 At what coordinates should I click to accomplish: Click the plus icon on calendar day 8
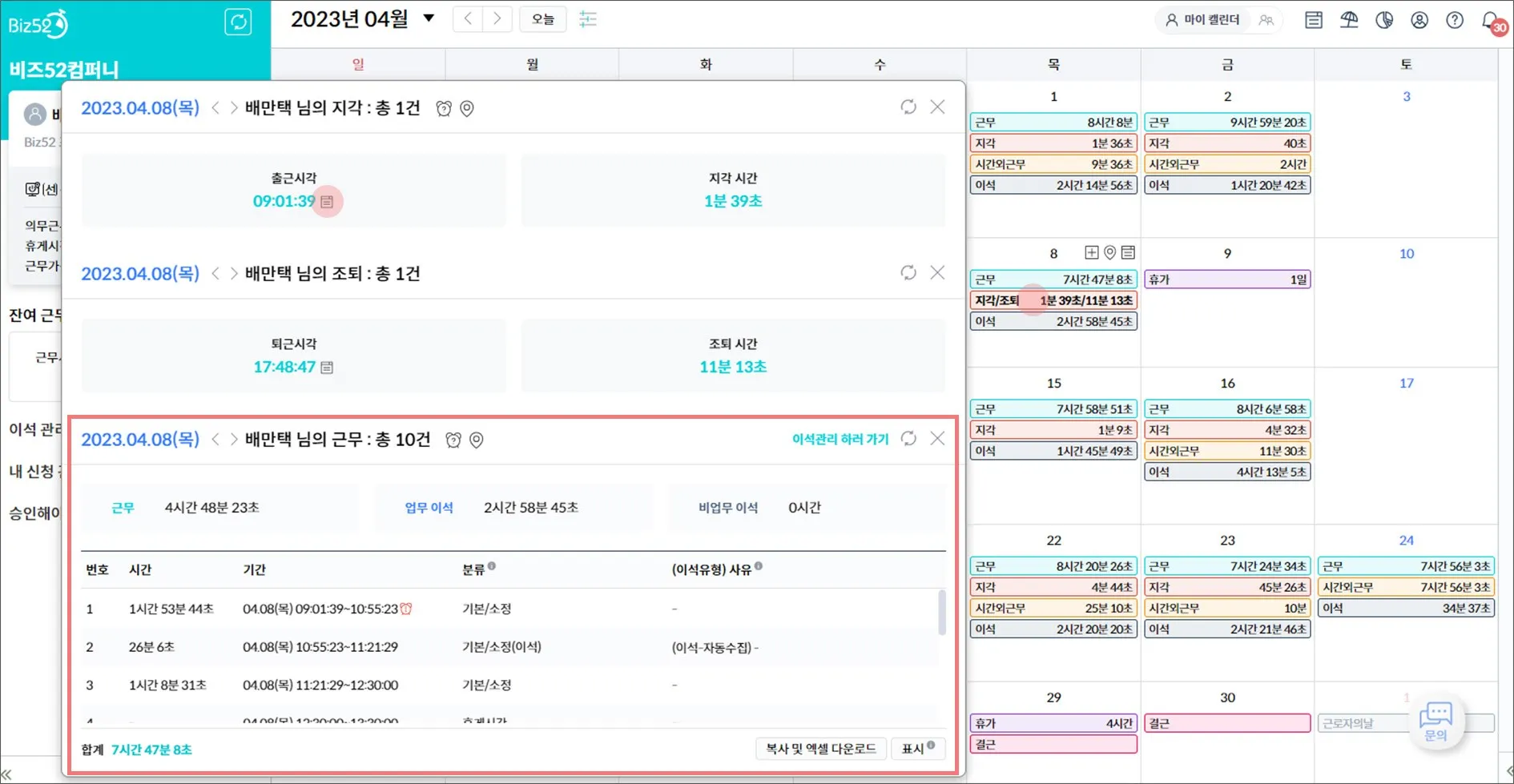click(x=1092, y=253)
